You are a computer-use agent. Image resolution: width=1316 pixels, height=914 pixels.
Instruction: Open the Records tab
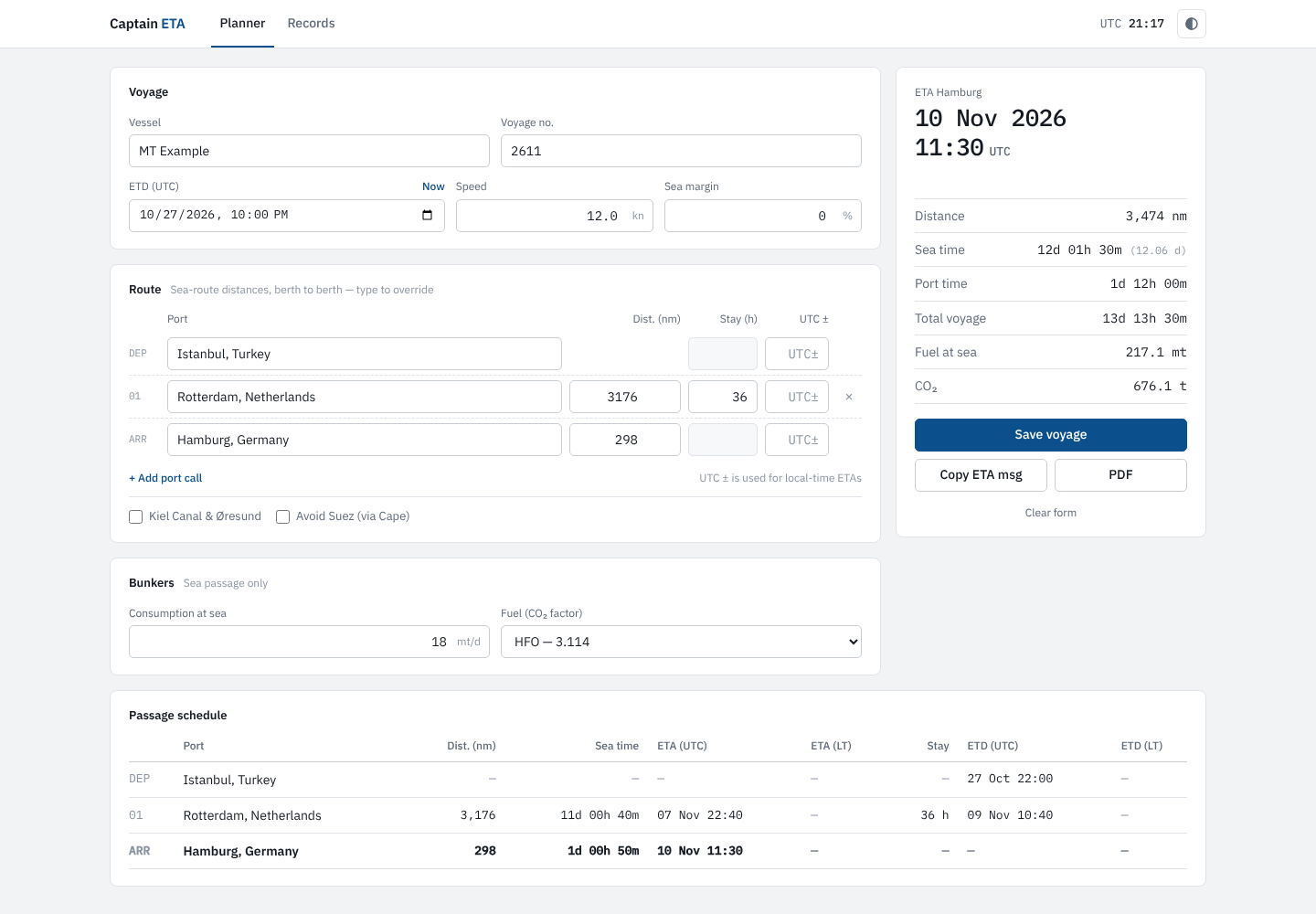[x=311, y=24]
